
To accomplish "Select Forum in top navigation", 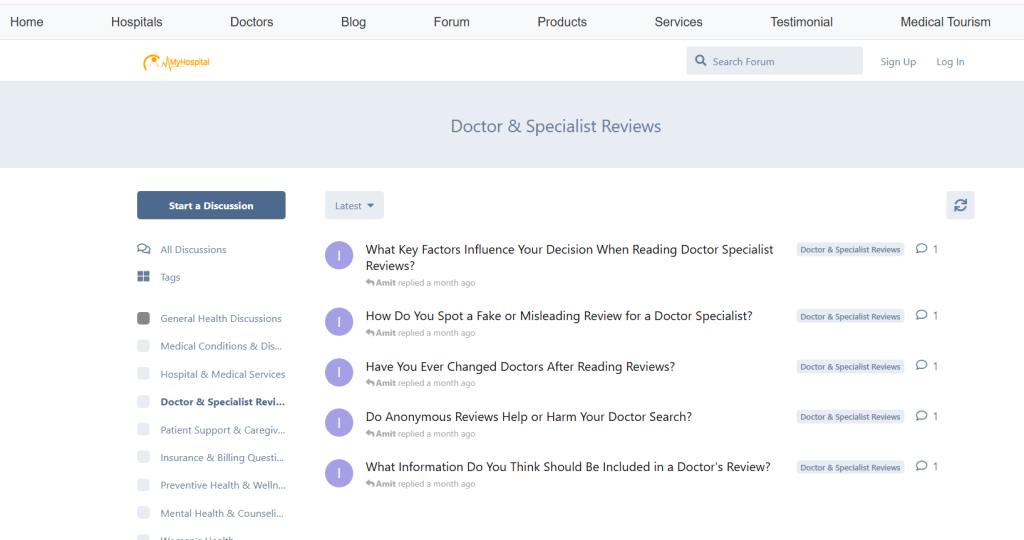I will point(451,22).
